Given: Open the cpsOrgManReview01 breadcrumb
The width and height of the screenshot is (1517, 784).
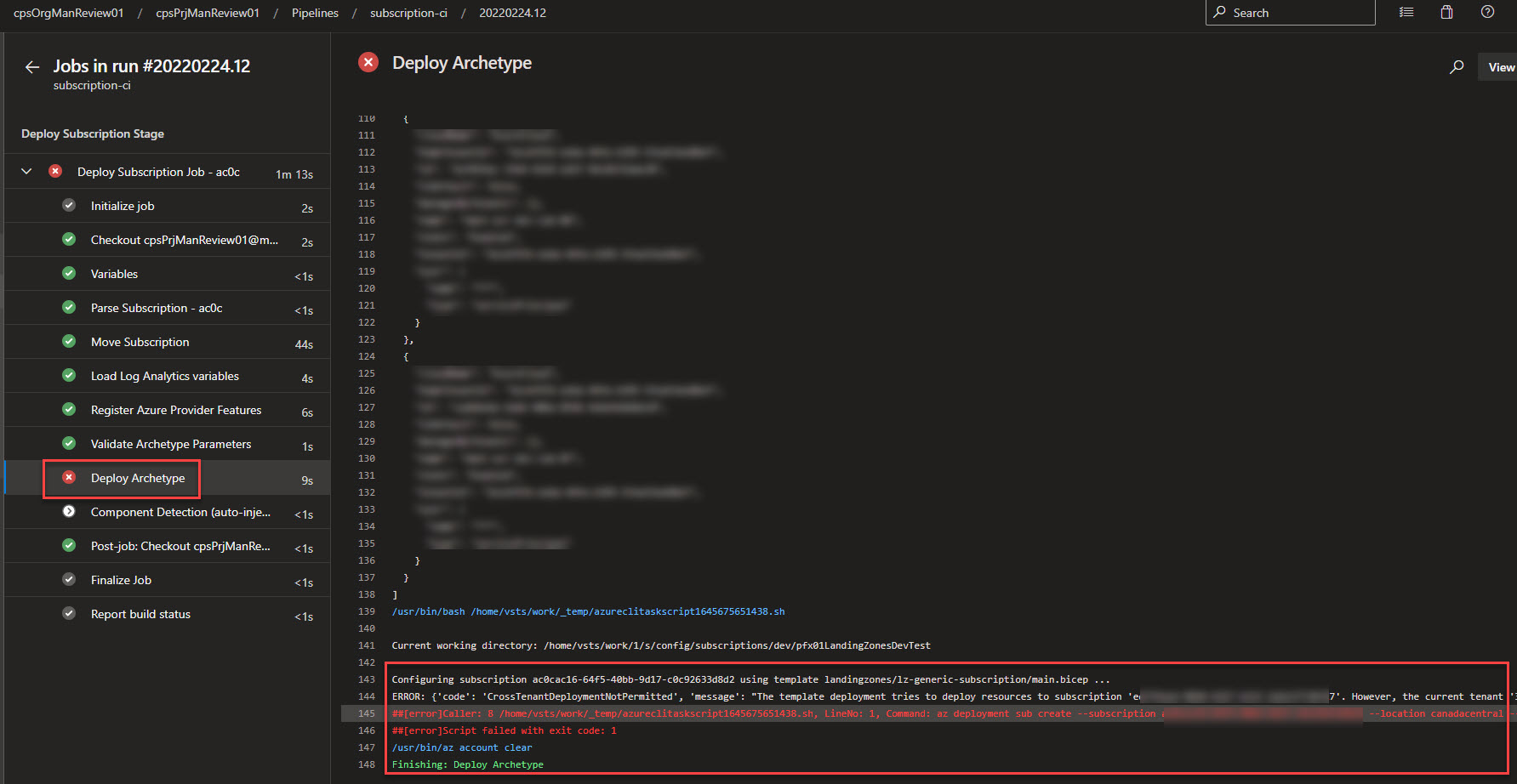Looking at the screenshot, I should [x=68, y=13].
